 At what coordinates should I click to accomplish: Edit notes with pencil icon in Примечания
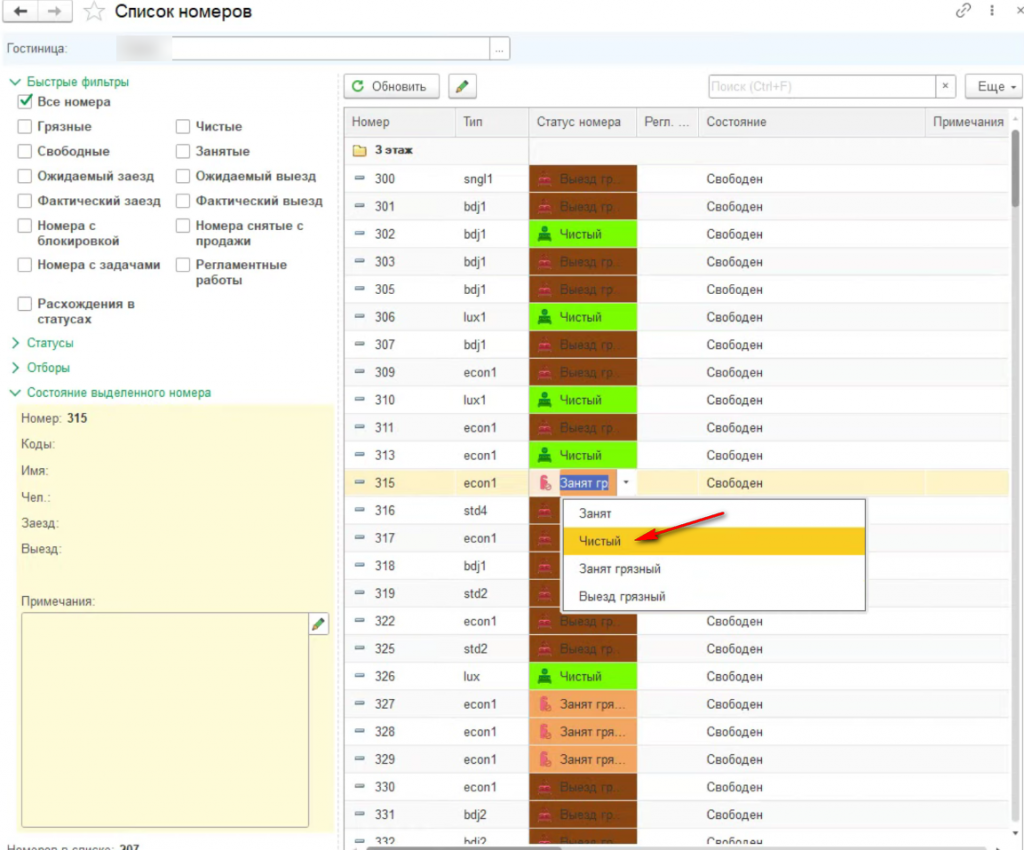318,624
